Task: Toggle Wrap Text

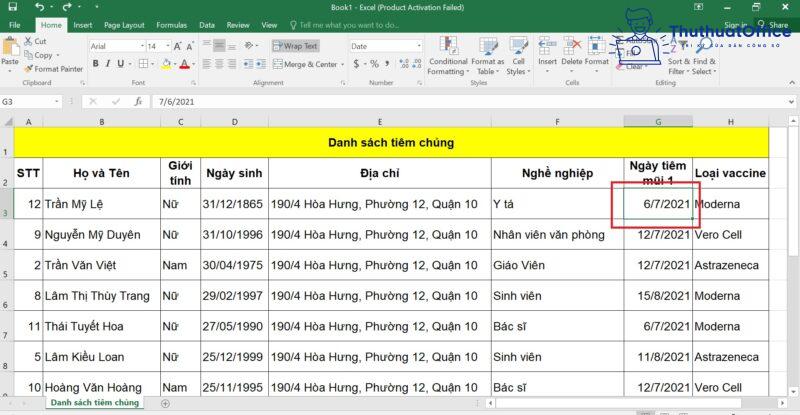Action: [295, 46]
